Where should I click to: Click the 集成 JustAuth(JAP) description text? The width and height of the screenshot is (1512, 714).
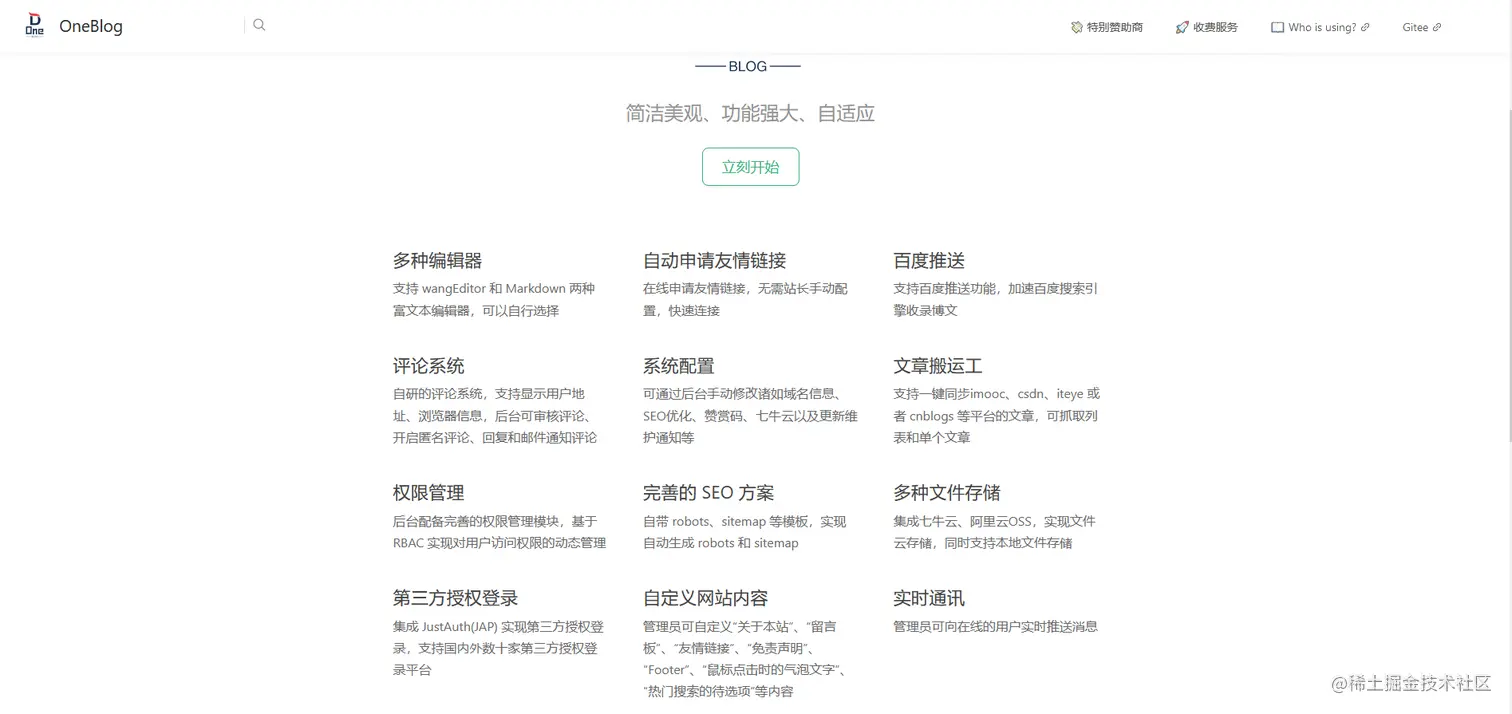498,648
